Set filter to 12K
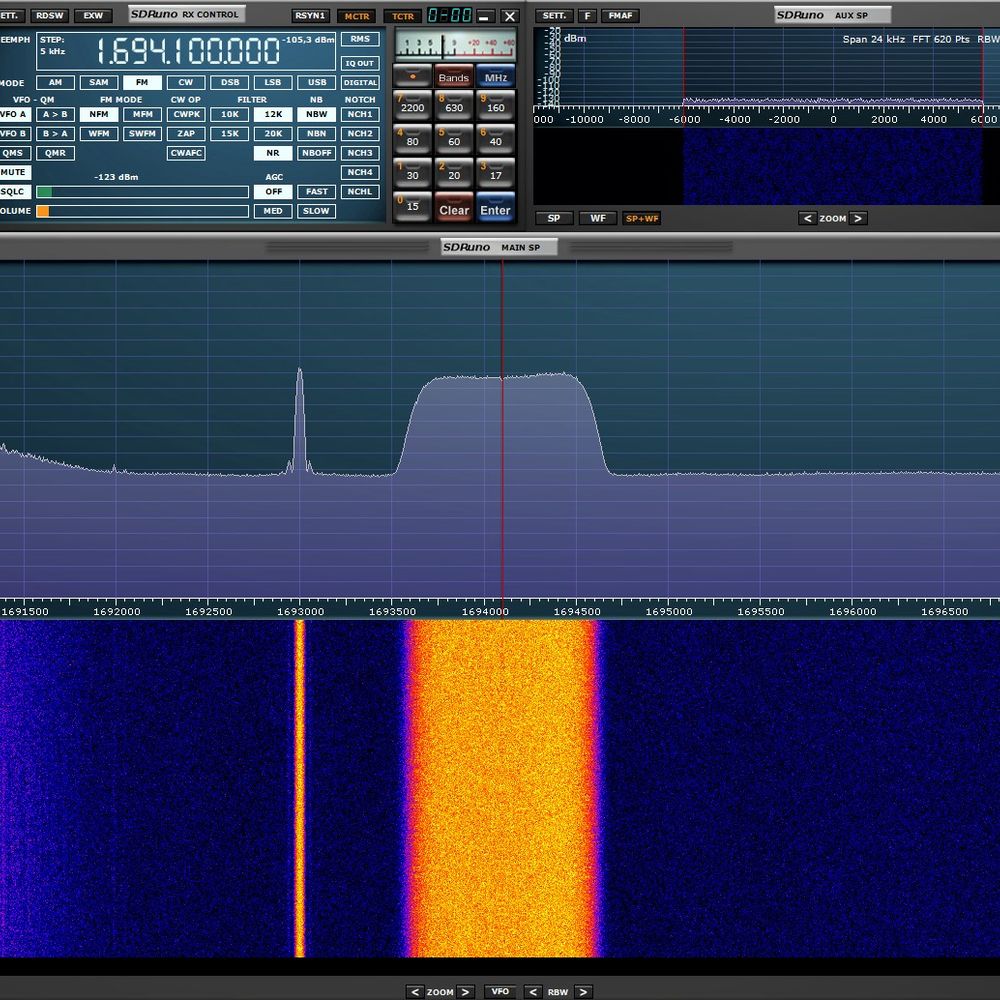 coord(273,114)
